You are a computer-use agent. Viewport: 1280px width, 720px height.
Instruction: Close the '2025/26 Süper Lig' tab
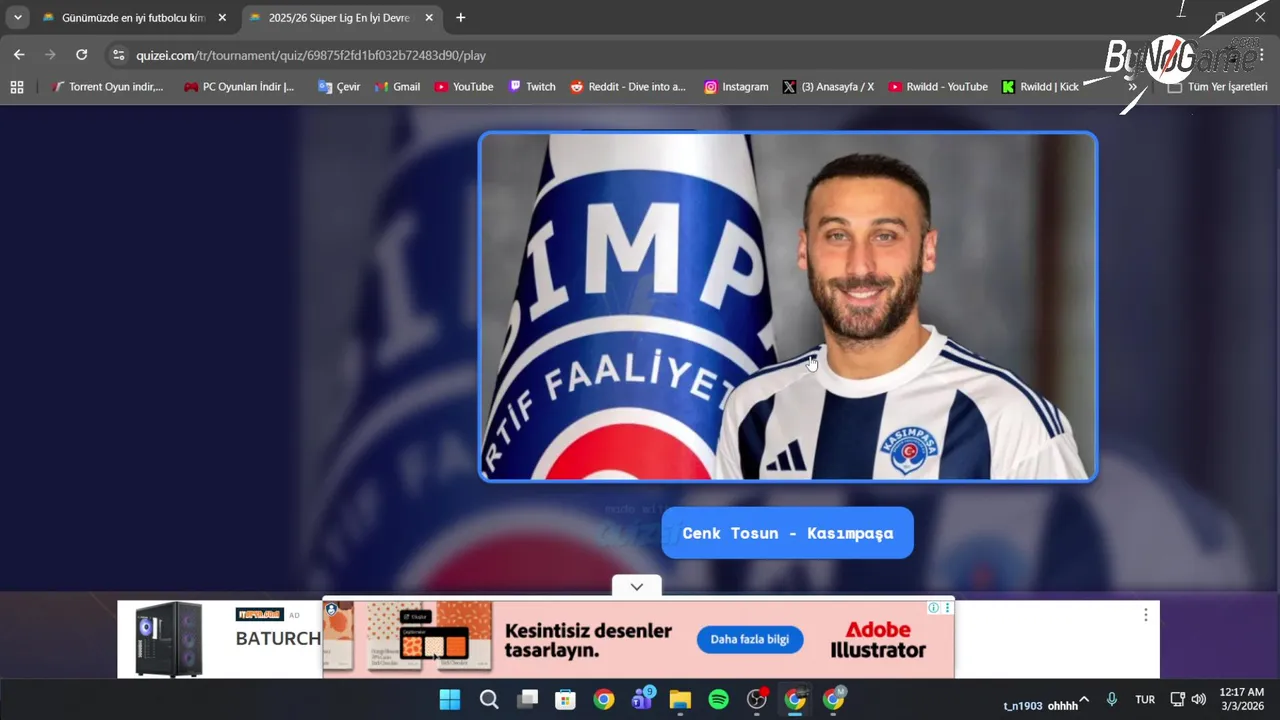[429, 18]
